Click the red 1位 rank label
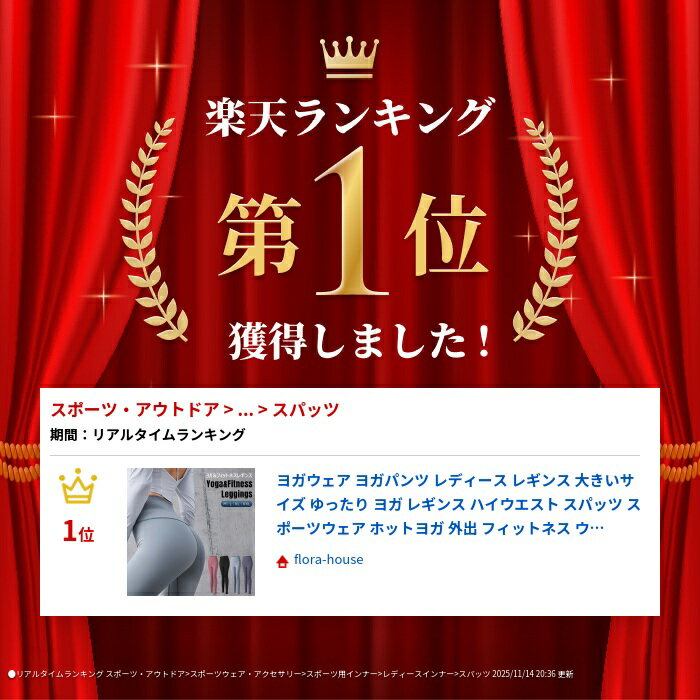The height and width of the screenshot is (700, 700). [79, 532]
